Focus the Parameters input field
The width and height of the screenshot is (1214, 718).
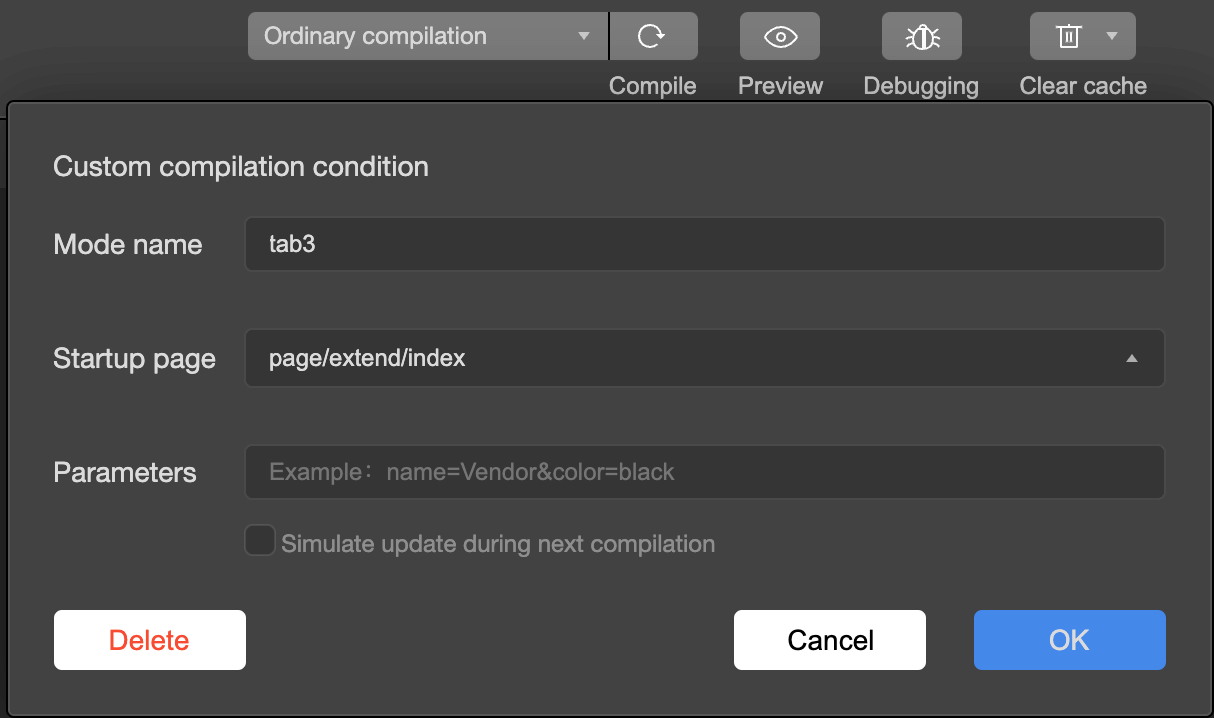(704, 472)
